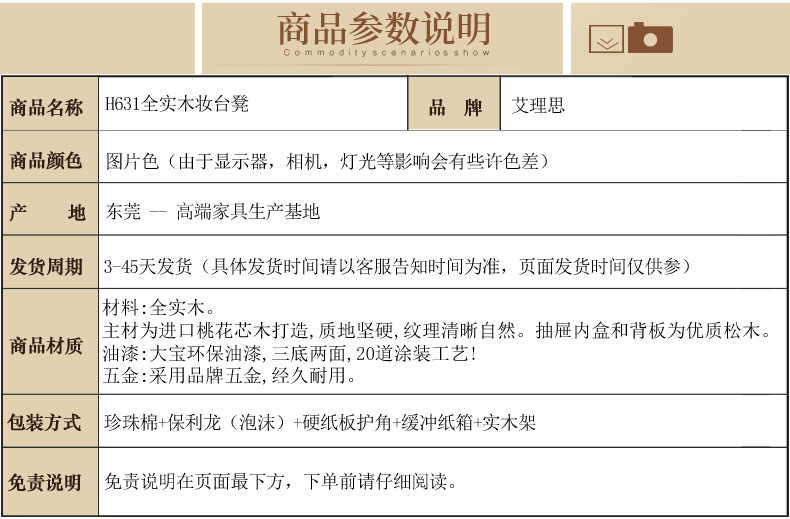
Task: Click the down-chevron box icon beside camera
Action: click(606, 39)
